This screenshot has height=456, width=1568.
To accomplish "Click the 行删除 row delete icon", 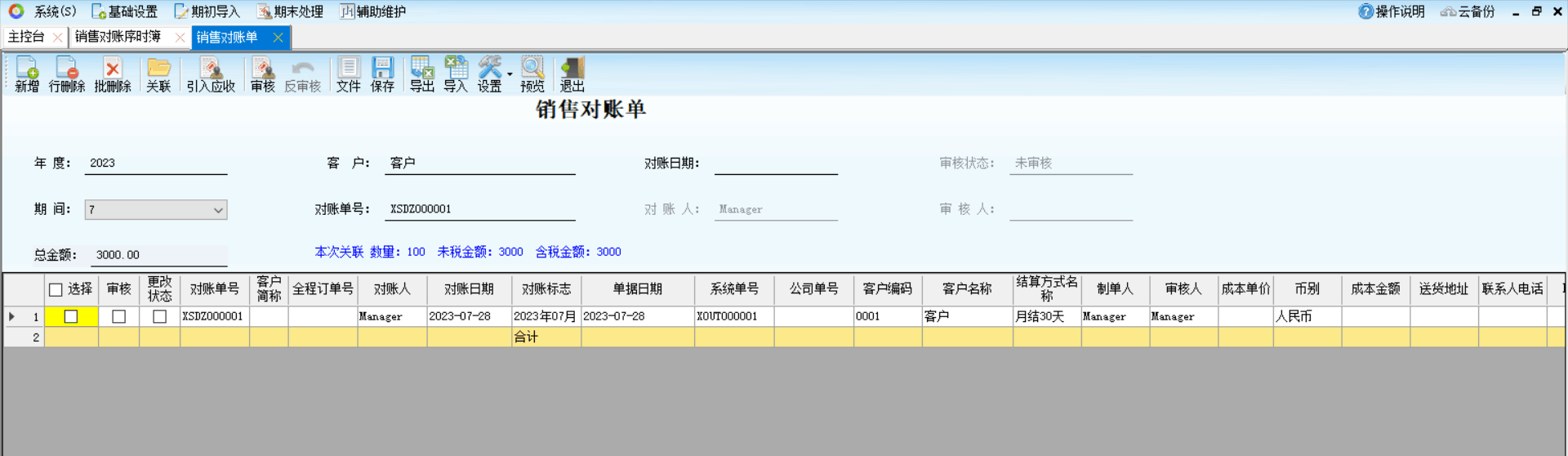I will point(66,74).
